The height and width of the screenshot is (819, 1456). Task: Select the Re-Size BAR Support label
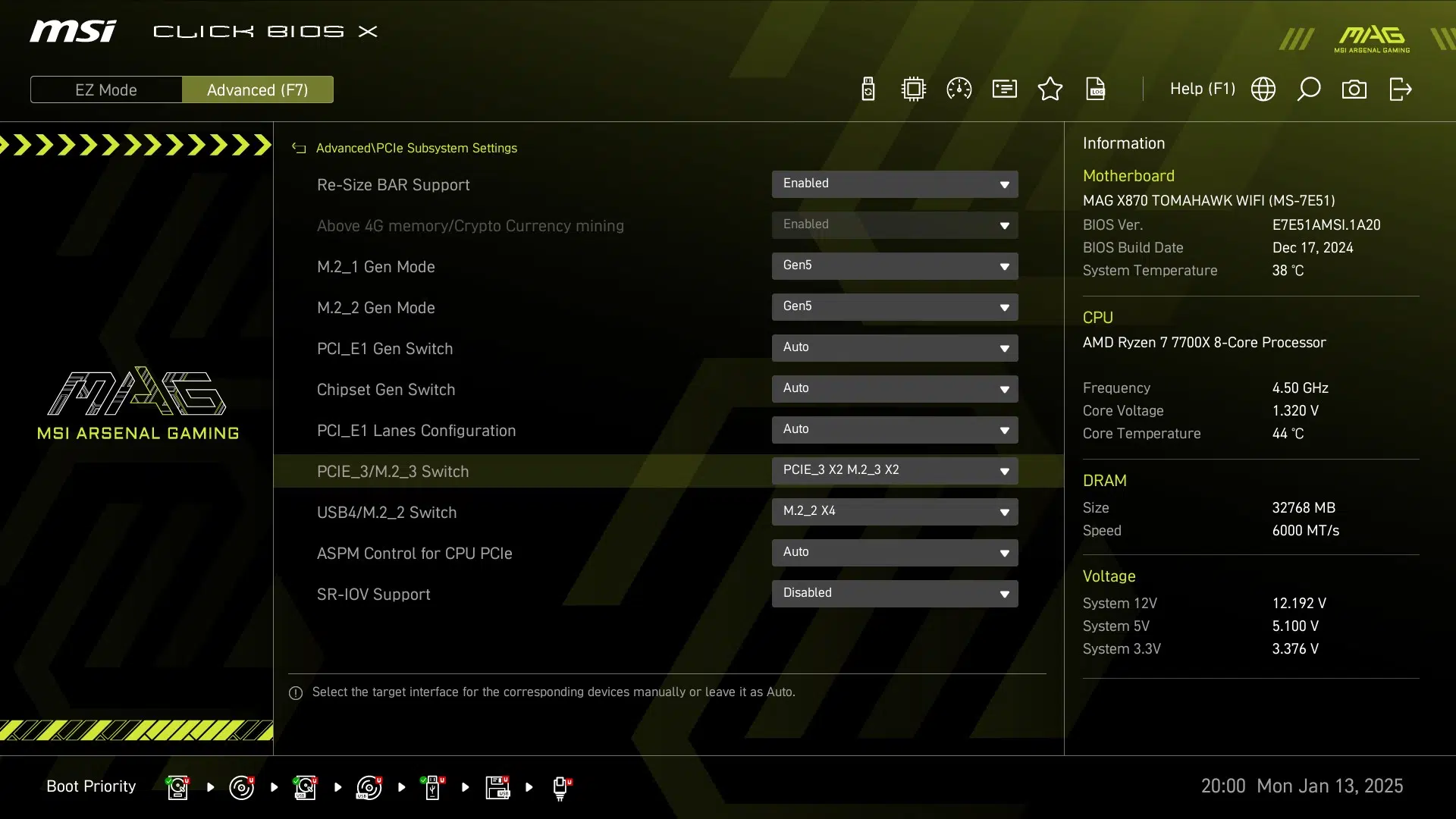(393, 185)
